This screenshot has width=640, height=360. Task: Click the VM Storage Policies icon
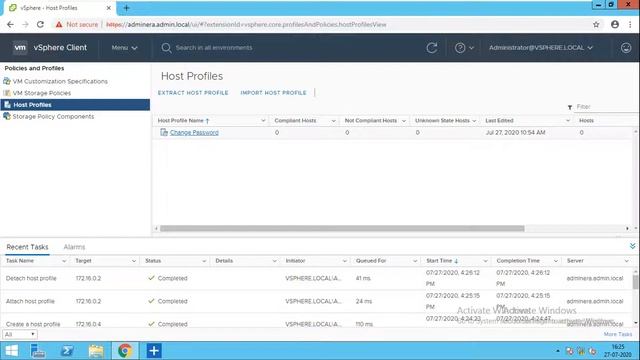pos(7,93)
